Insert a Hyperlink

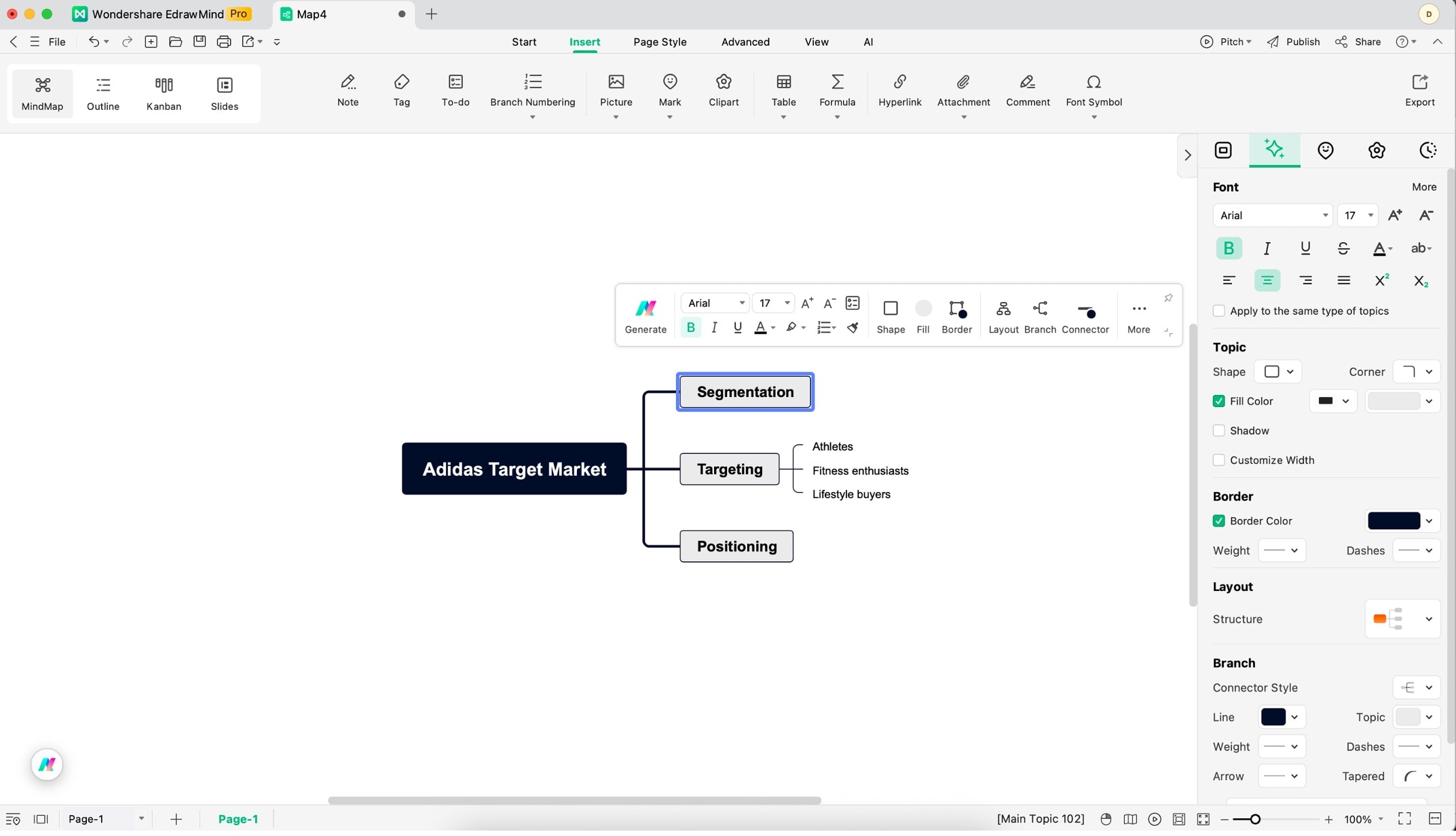coord(899,90)
